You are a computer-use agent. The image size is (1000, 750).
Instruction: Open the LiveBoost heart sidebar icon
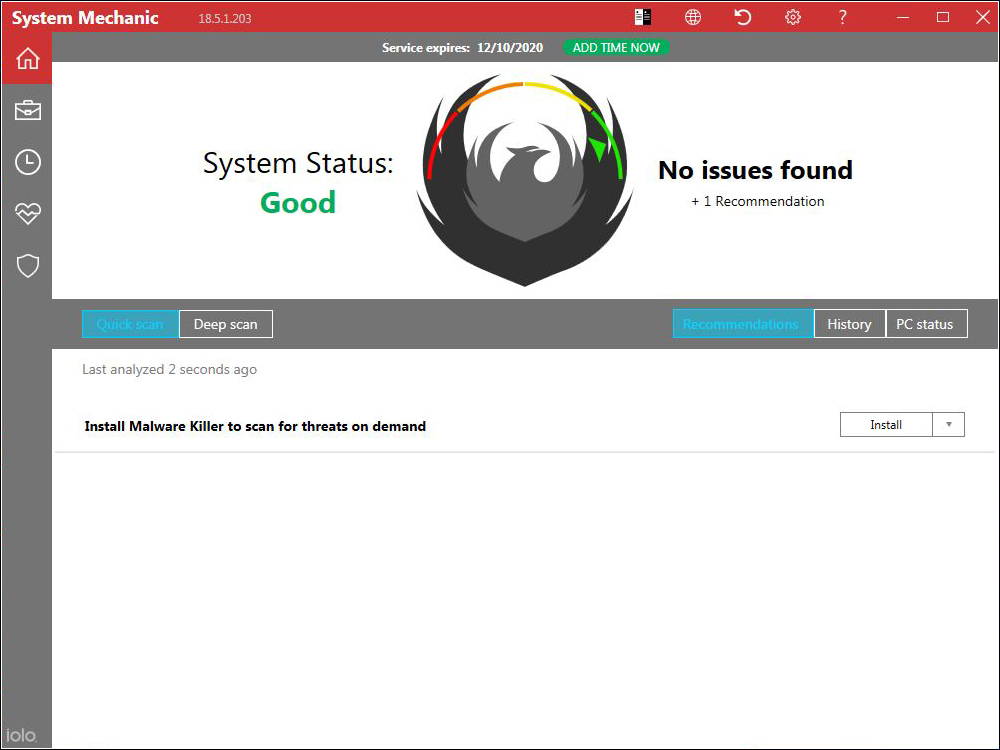click(27, 214)
